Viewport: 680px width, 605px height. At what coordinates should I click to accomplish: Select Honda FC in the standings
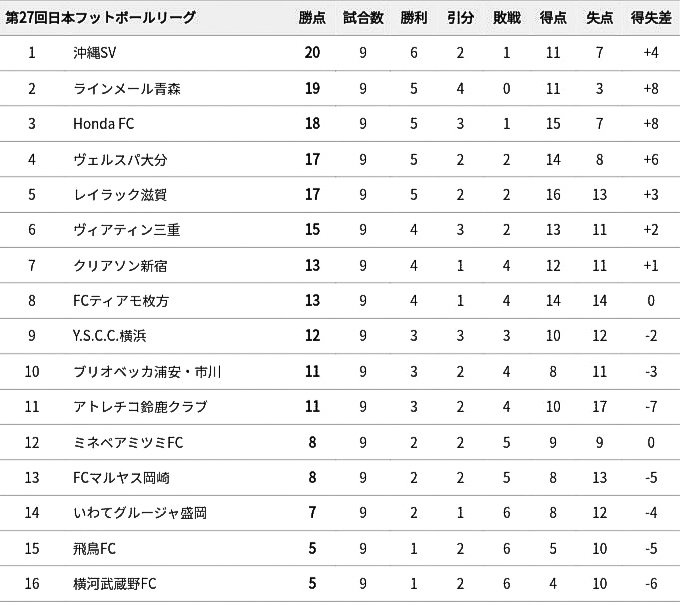[104, 124]
